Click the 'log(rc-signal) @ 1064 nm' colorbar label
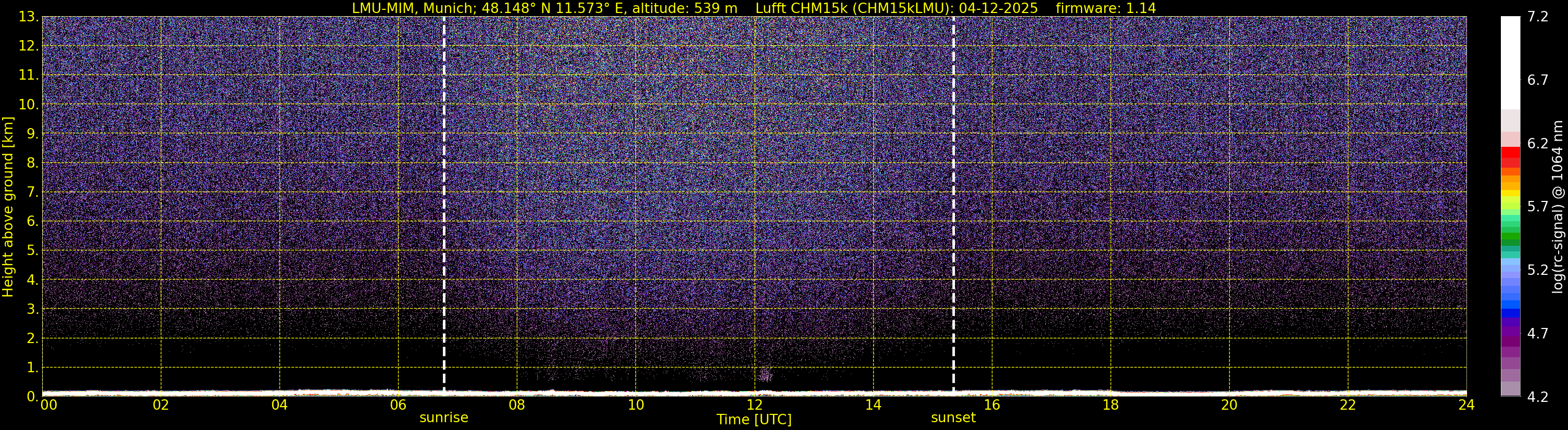 pos(1558,207)
